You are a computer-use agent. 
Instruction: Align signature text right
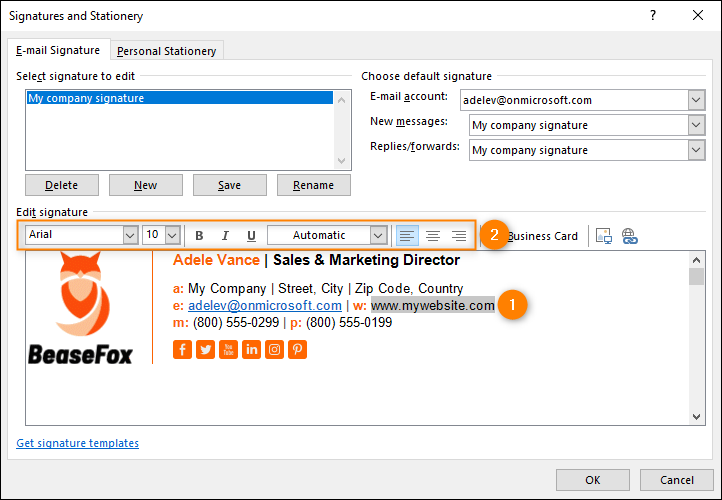pos(459,236)
